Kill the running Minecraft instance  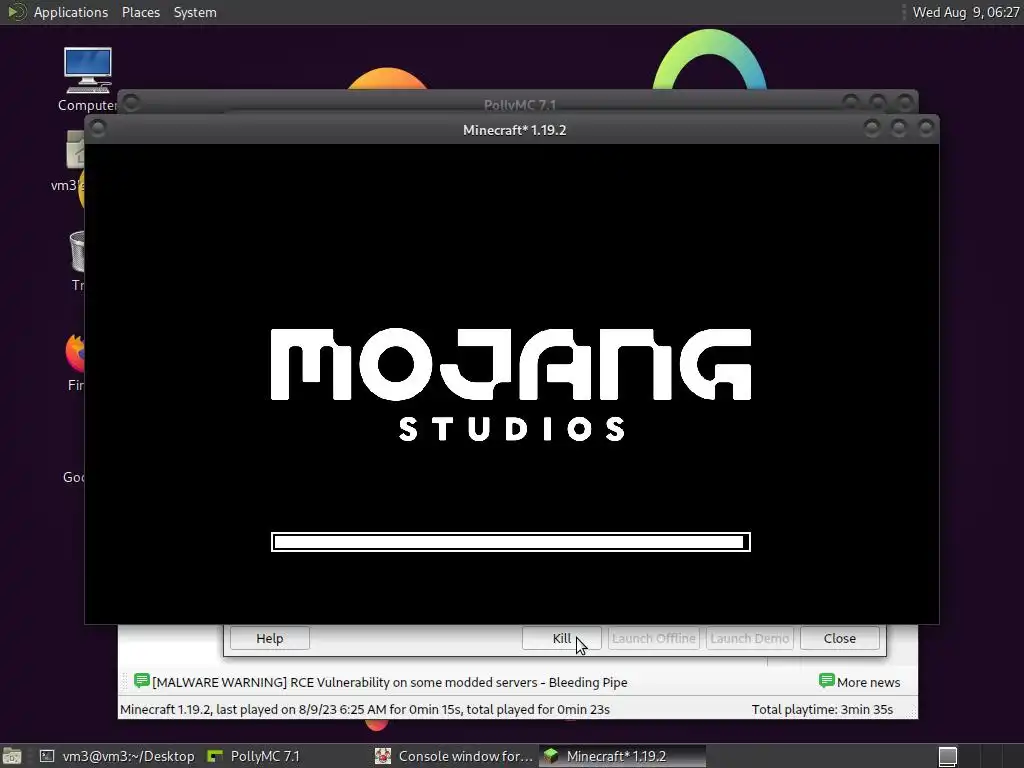[x=562, y=638]
